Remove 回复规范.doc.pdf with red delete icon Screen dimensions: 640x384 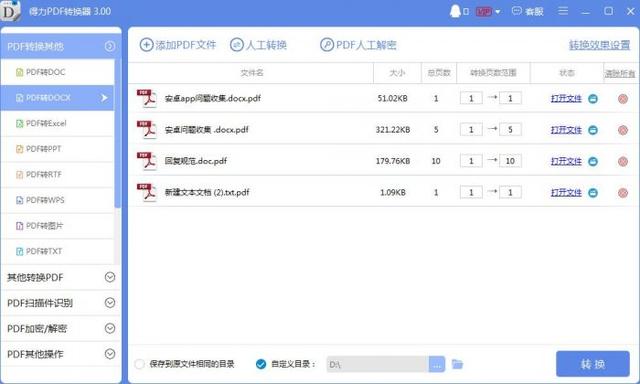pos(623,161)
